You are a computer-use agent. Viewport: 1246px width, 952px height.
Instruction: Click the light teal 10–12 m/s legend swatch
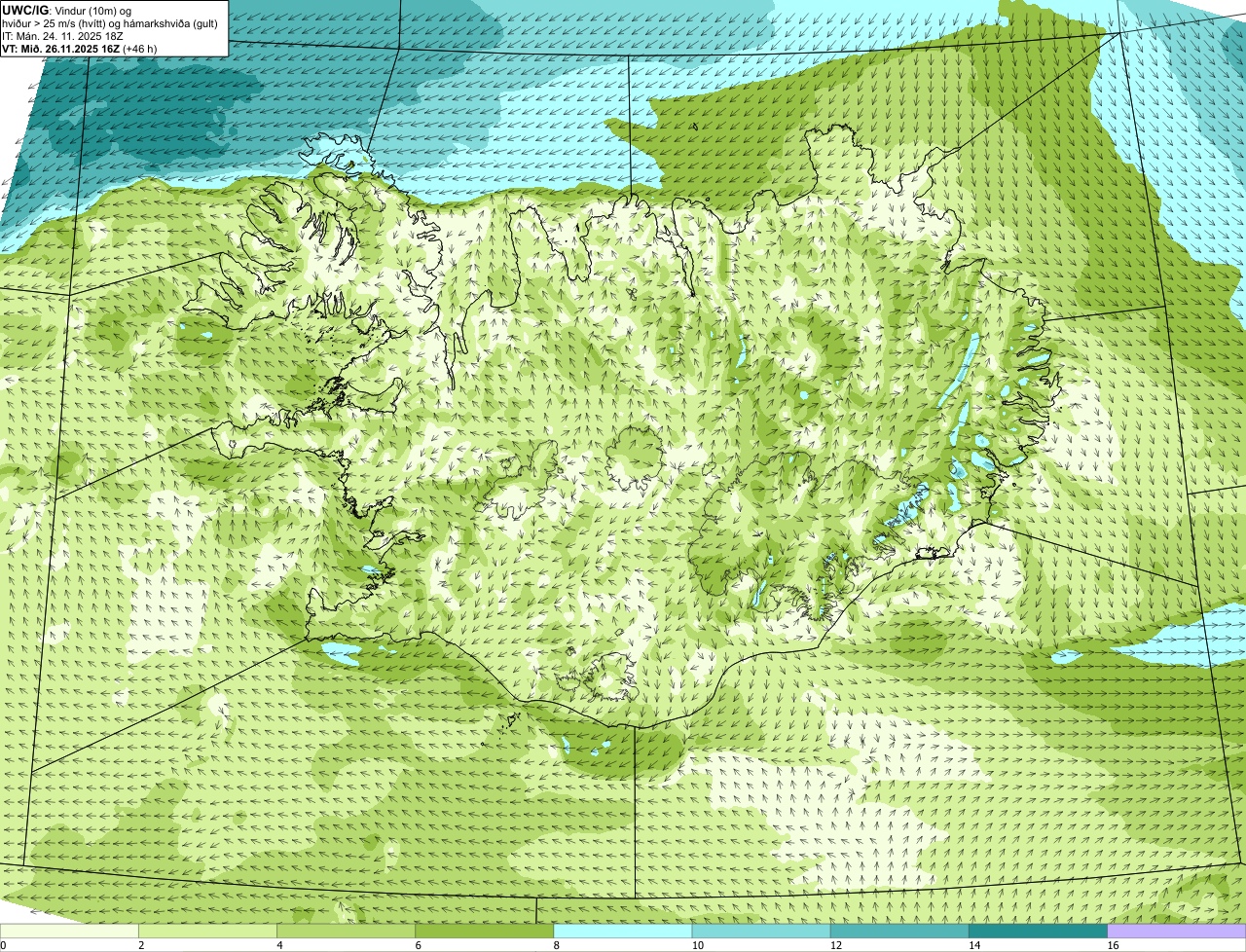(761, 932)
